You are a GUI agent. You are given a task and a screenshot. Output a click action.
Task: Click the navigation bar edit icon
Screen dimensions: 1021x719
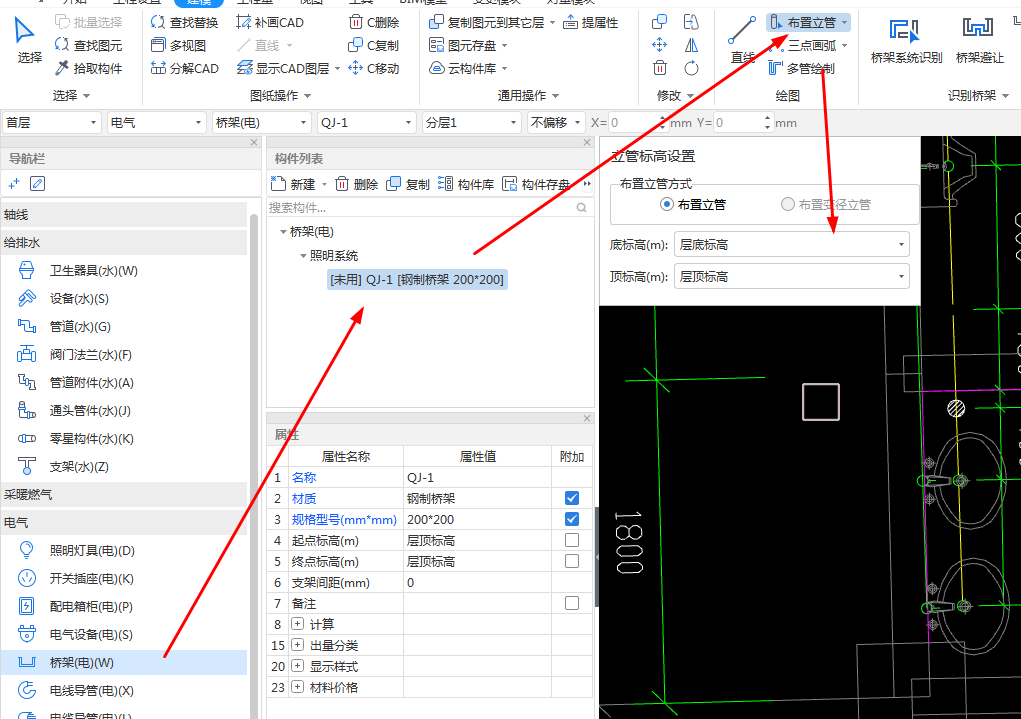click(x=38, y=184)
